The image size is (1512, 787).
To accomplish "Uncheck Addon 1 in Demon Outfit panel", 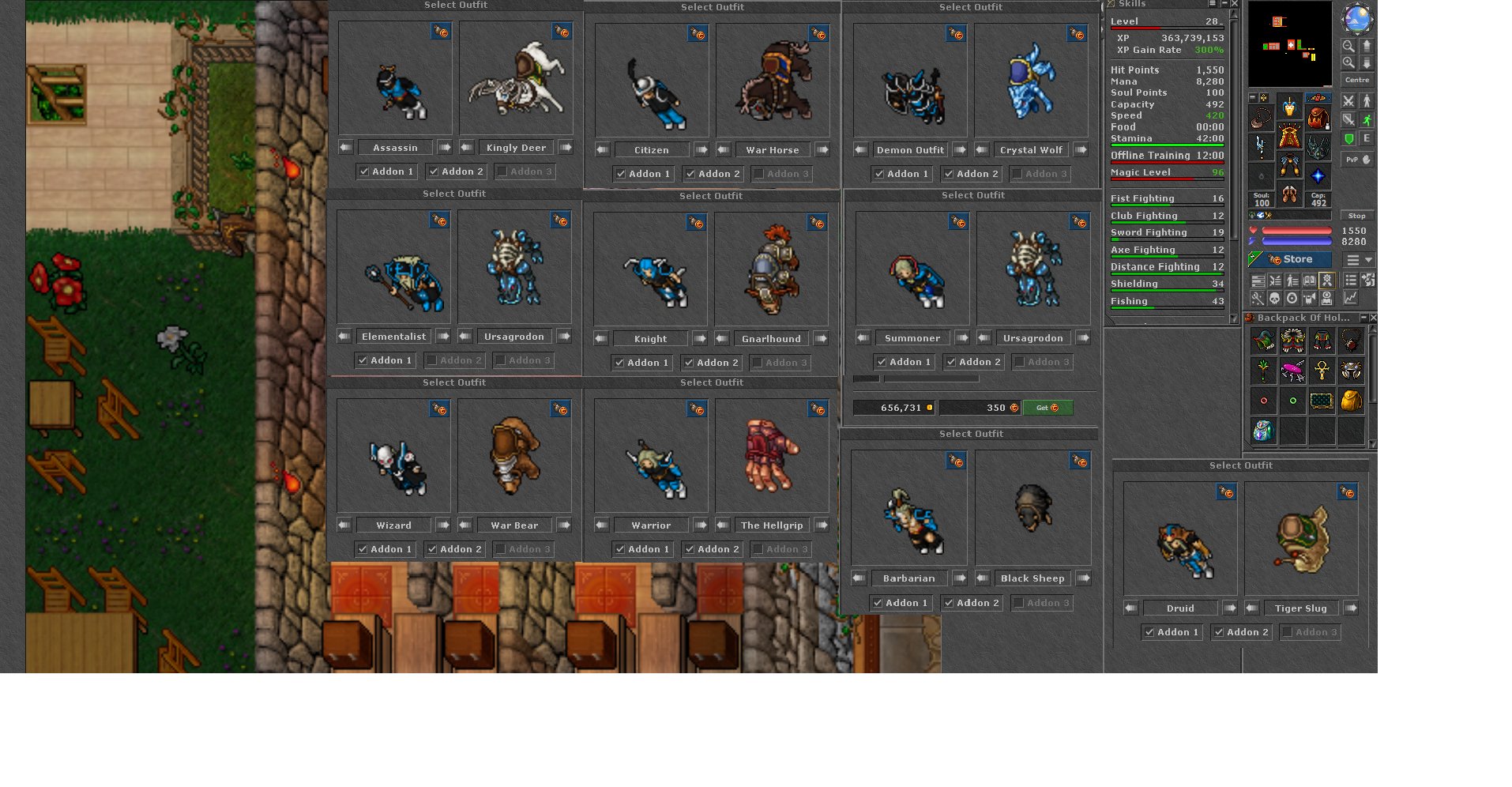I will click(x=879, y=174).
